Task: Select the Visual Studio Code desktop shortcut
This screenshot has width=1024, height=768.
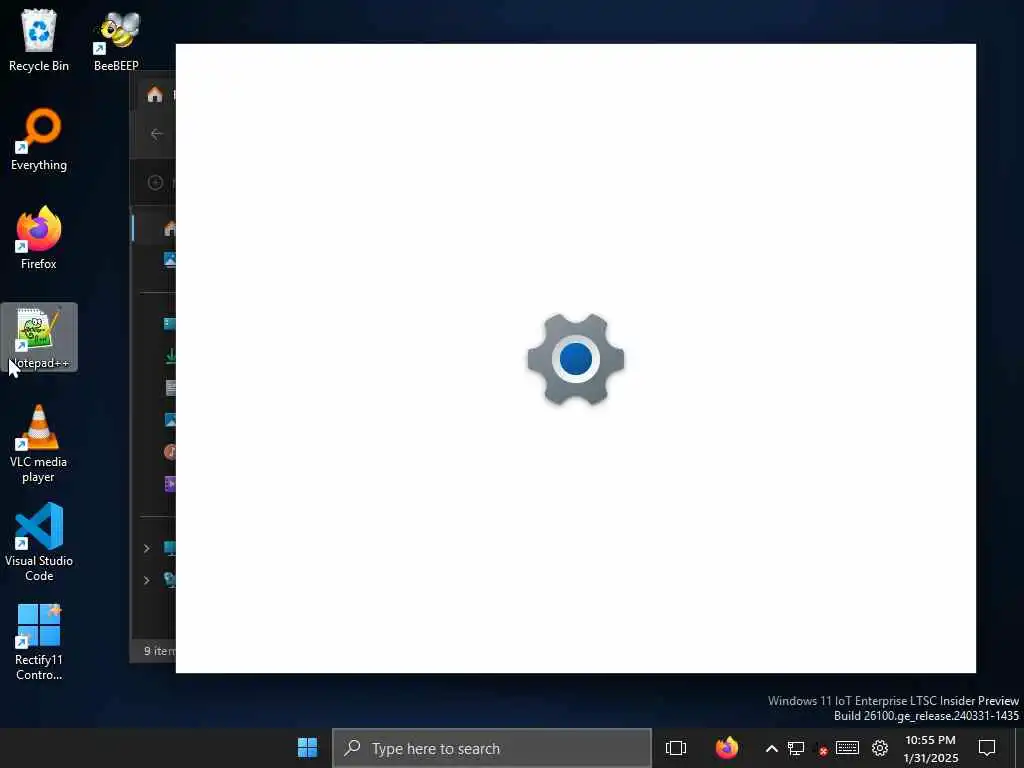Action: 39,542
